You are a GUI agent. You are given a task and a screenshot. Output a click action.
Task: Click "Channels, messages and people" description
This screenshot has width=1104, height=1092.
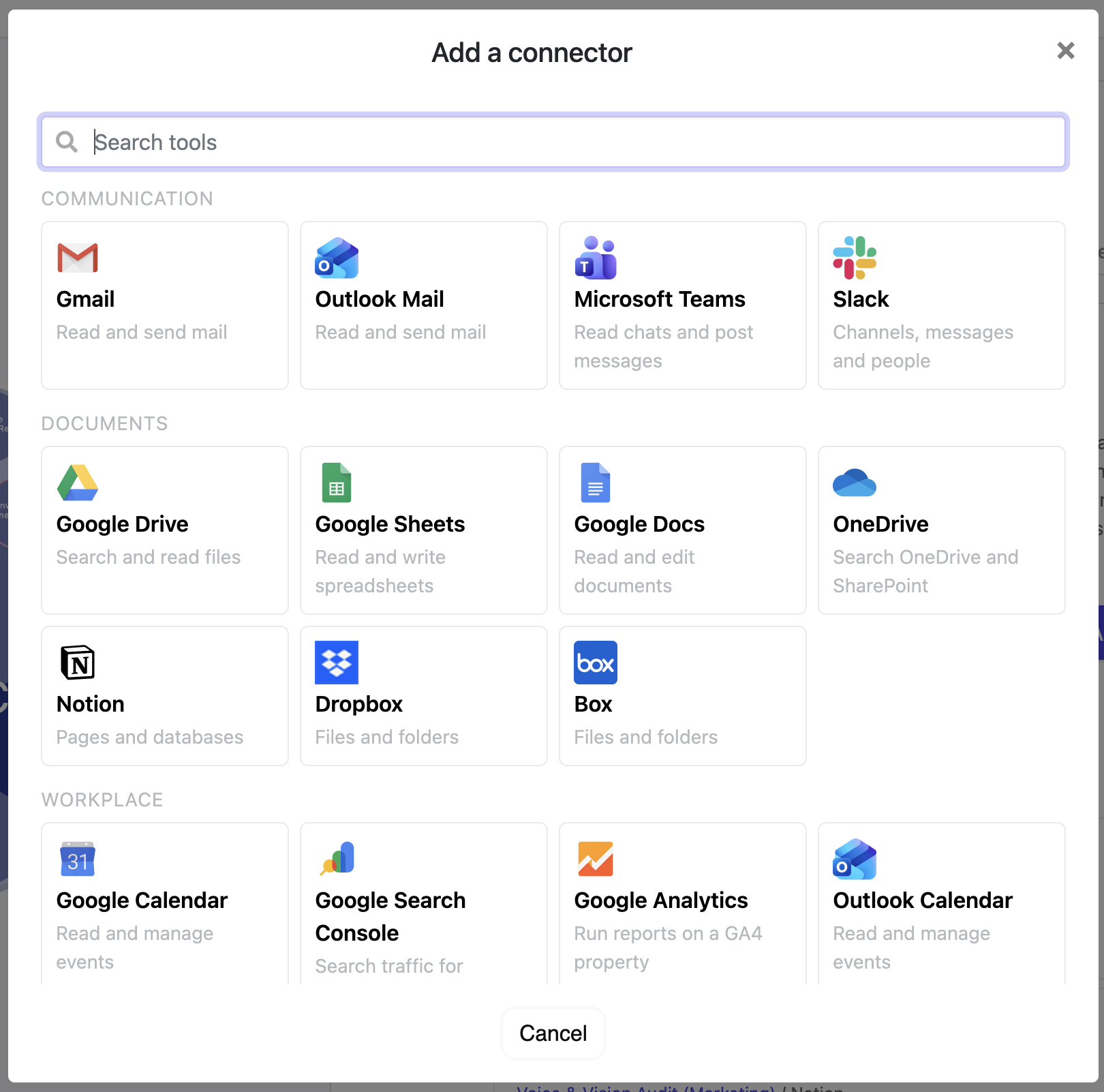tap(923, 346)
